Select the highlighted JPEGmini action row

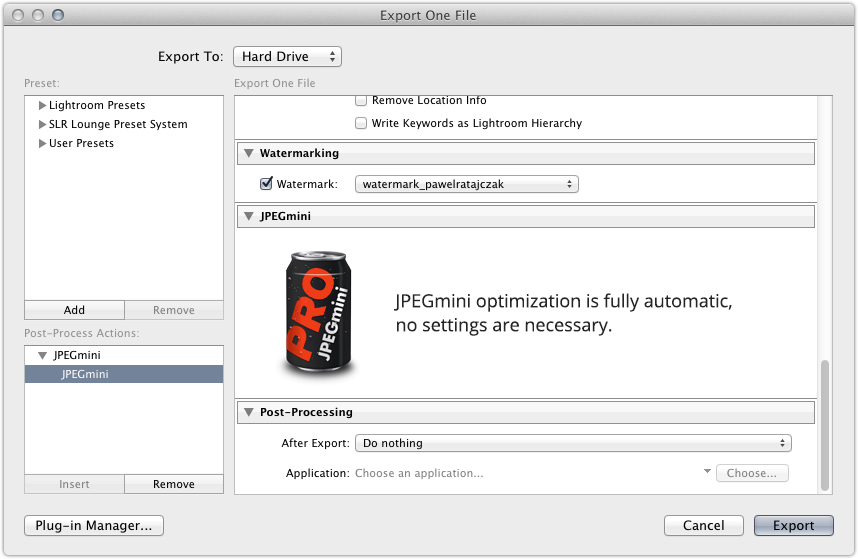pyautogui.click(x=124, y=374)
